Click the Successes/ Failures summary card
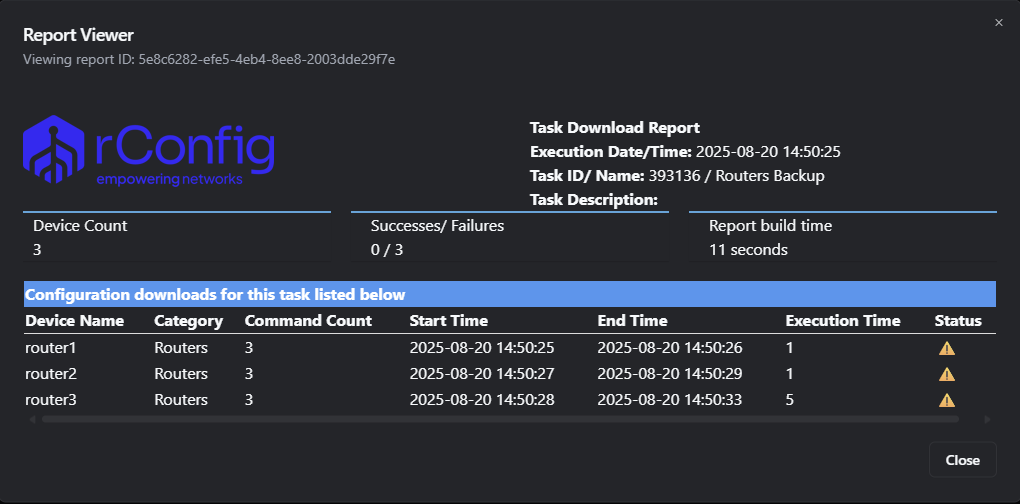Screen dimensions: 1020x504 509,238
